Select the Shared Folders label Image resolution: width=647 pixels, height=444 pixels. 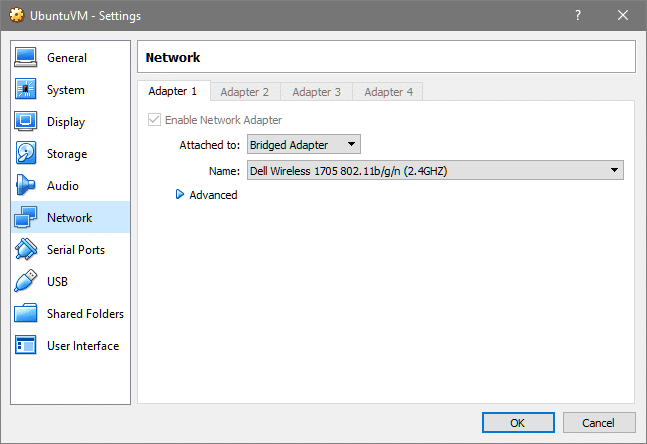point(85,314)
